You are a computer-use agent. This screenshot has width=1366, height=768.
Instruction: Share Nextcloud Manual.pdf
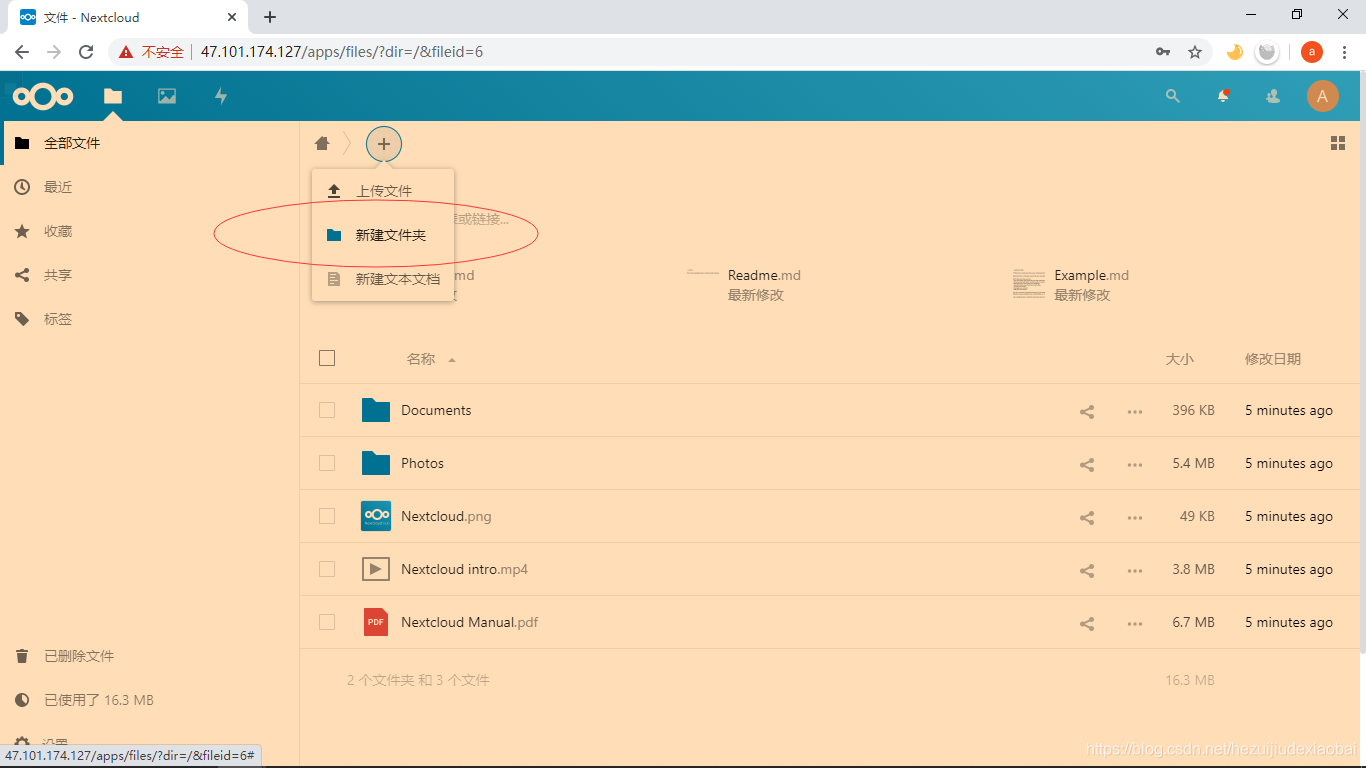pyautogui.click(x=1087, y=623)
